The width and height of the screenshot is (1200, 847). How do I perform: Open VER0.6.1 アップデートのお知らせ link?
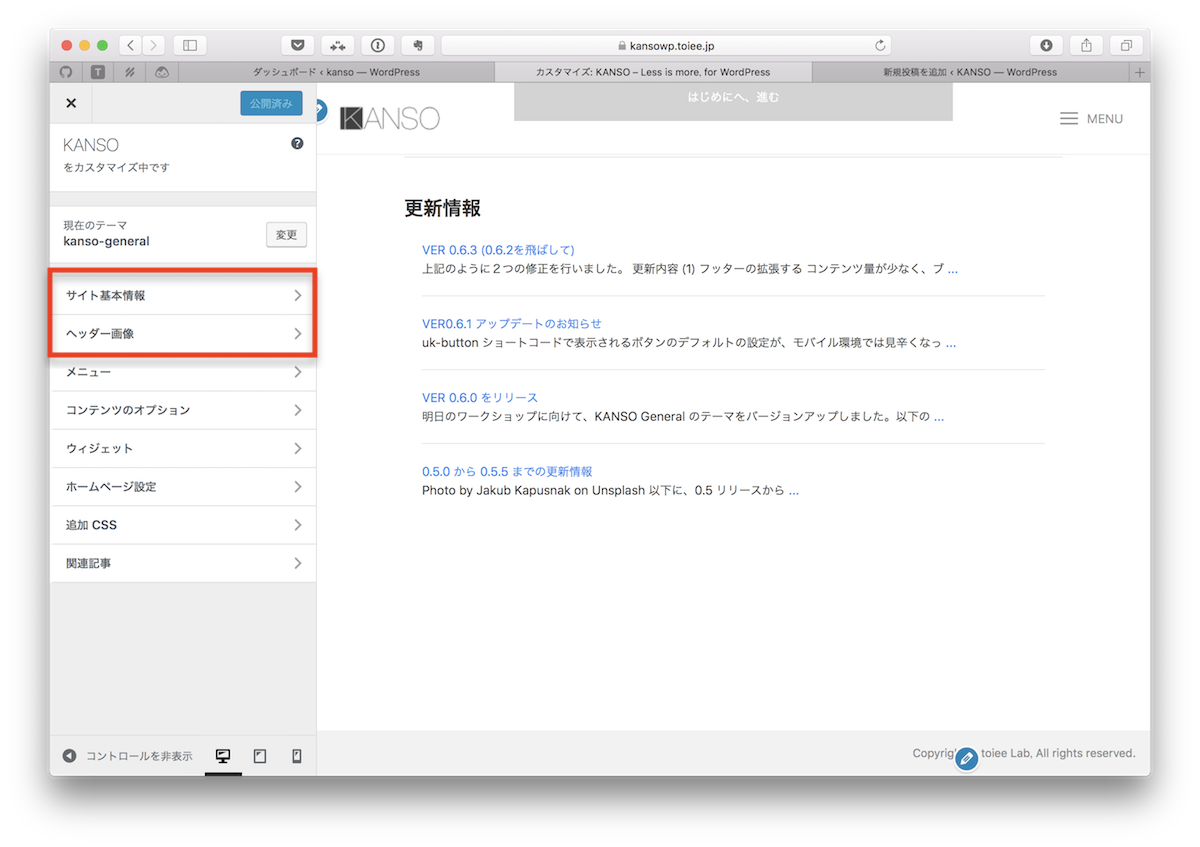tap(512, 324)
